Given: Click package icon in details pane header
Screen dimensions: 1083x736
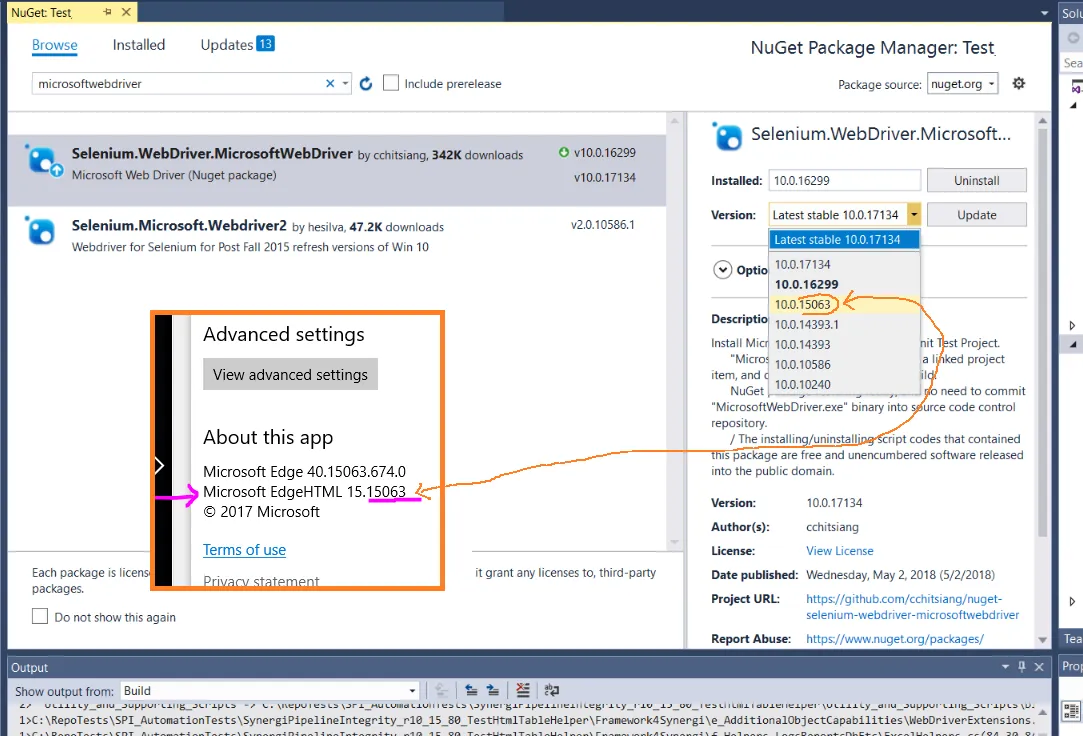Looking at the screenshot, I should tap(727, 136).
